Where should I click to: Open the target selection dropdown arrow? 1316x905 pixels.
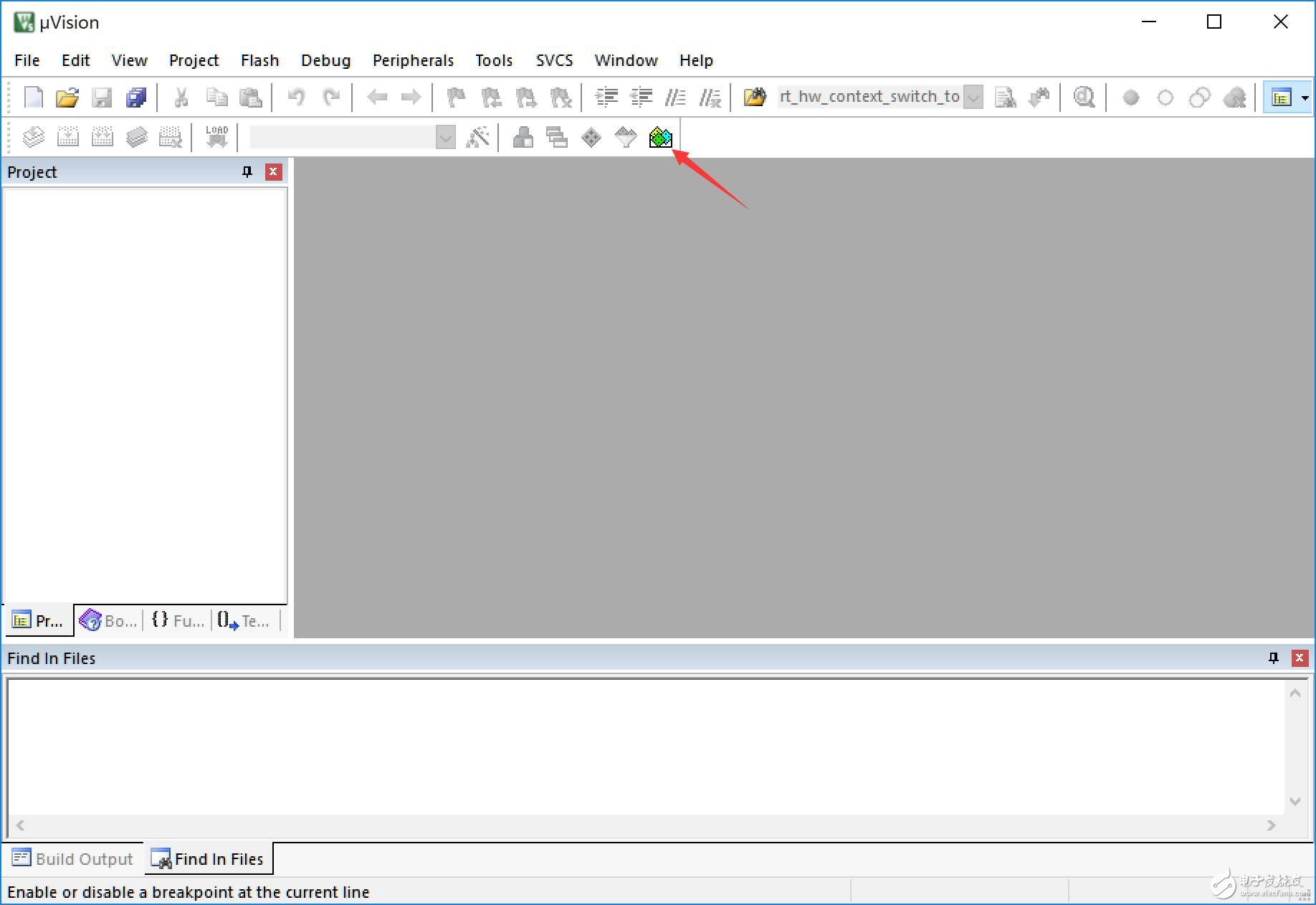click(445, 137)
